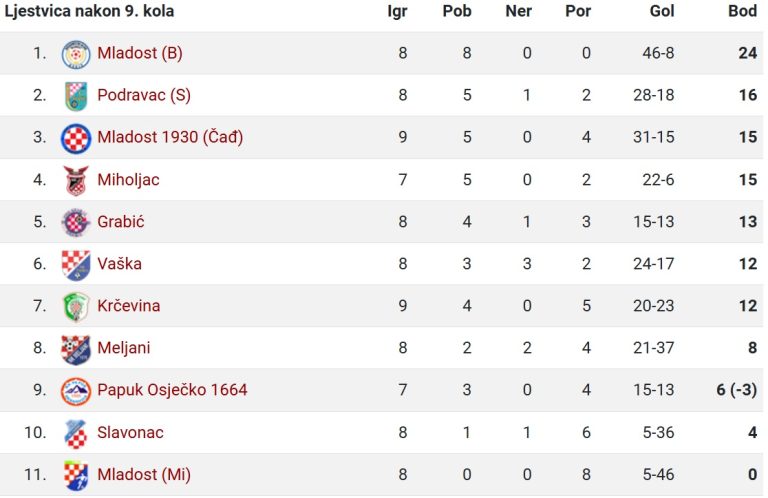The height and width of the screenshot is (498, 768).
Task: Click the Mladost 1930 (Čađ) checkered crest
Action: (76, 138)
